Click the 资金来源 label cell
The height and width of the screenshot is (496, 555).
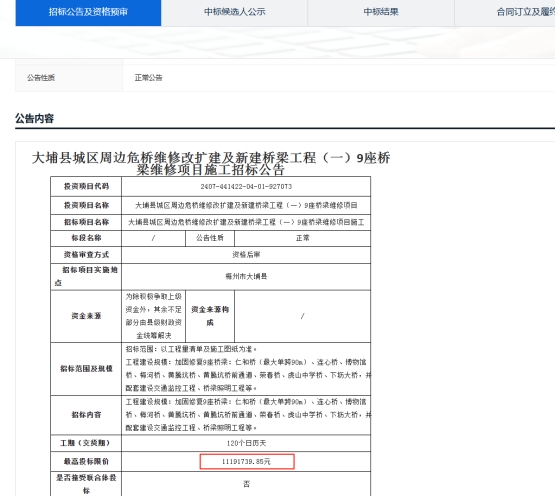[86, 316]
